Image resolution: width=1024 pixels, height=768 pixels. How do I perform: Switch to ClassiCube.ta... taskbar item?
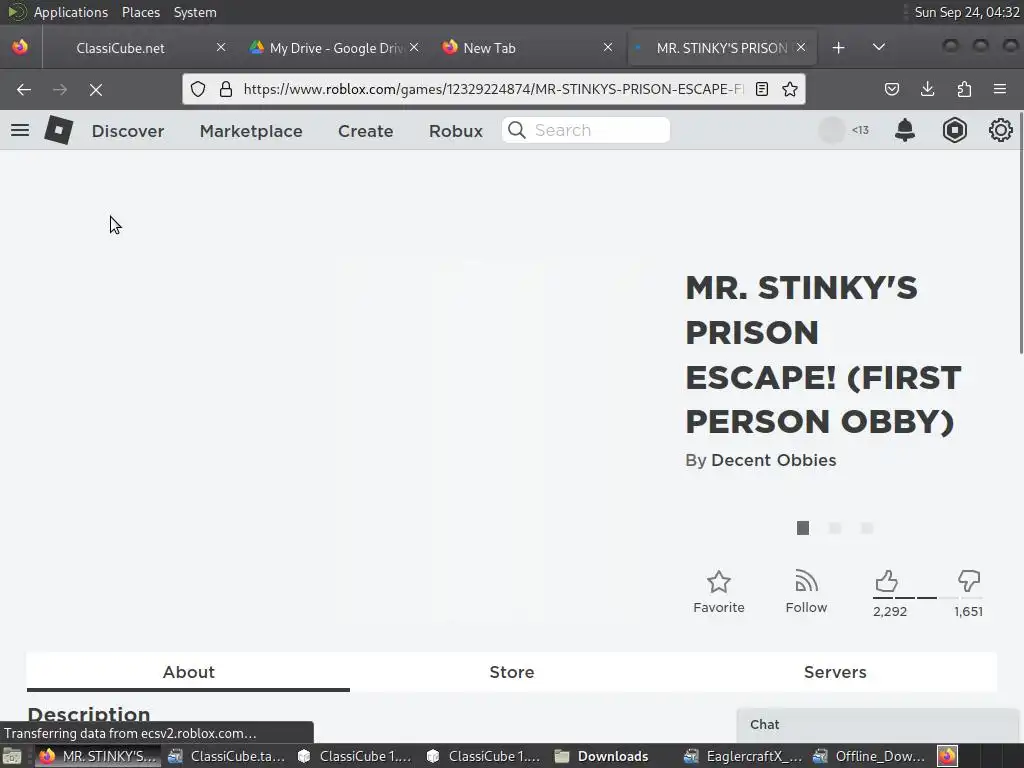click(227, 756)
